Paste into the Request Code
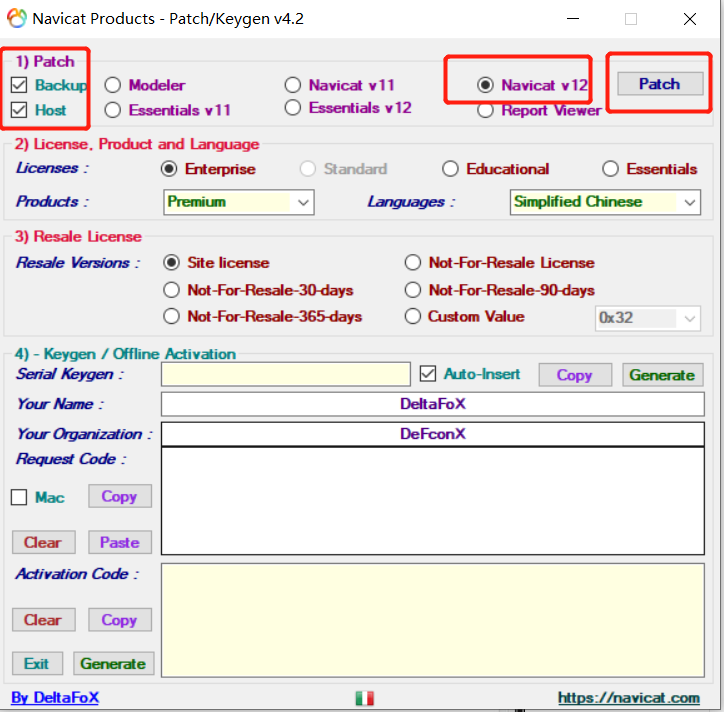The width and height of the screenshot is (724, 712). click(120, 542)
